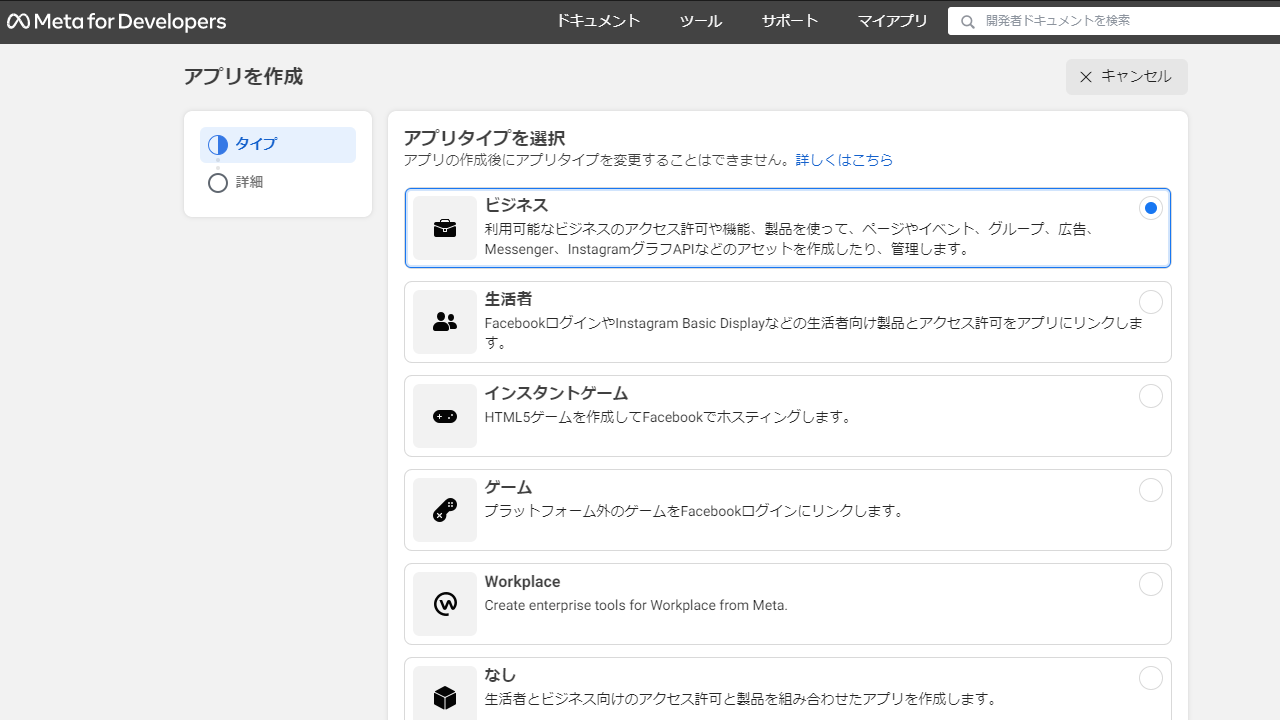Open the 詳しくはこちら link
The height and width of the screenshot is (720, 1280).
(x=844, y=160)
